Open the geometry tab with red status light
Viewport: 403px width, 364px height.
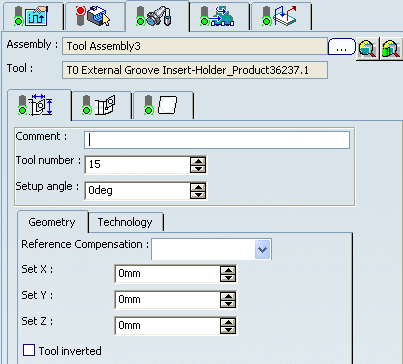[95, 16]
